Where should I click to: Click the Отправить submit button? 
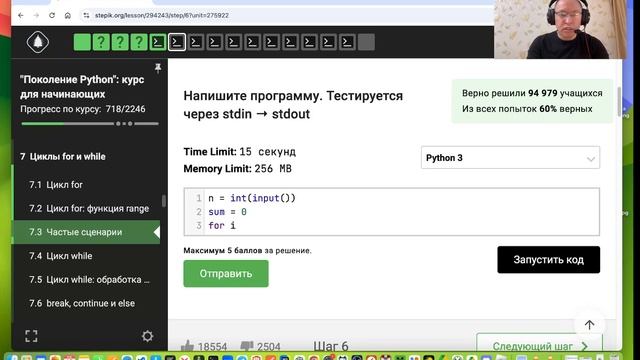click(x=226, y=273)
